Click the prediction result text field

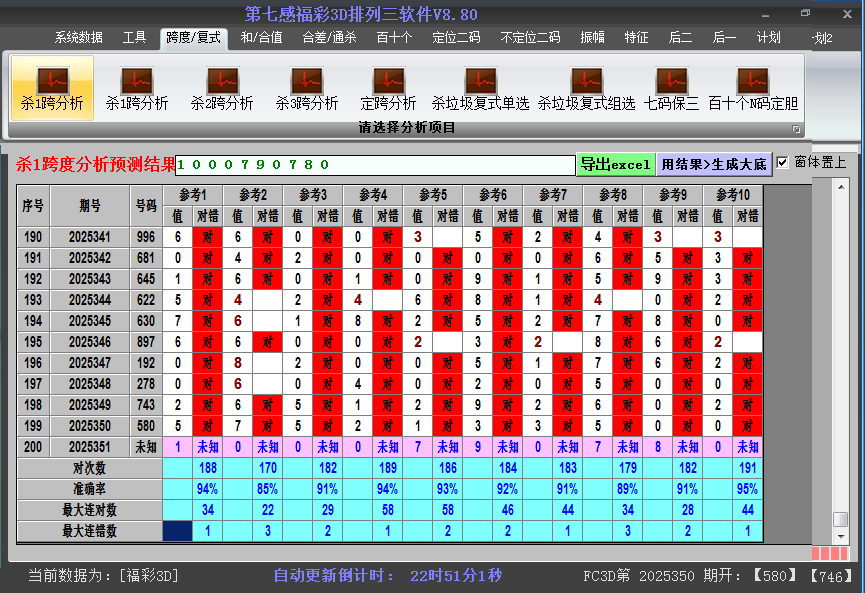pos(375,165)
